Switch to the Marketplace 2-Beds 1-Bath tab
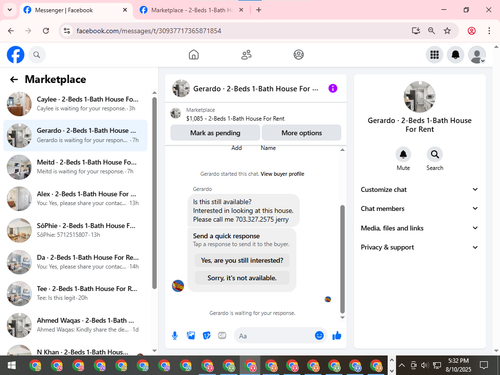 tap(192, 10)
